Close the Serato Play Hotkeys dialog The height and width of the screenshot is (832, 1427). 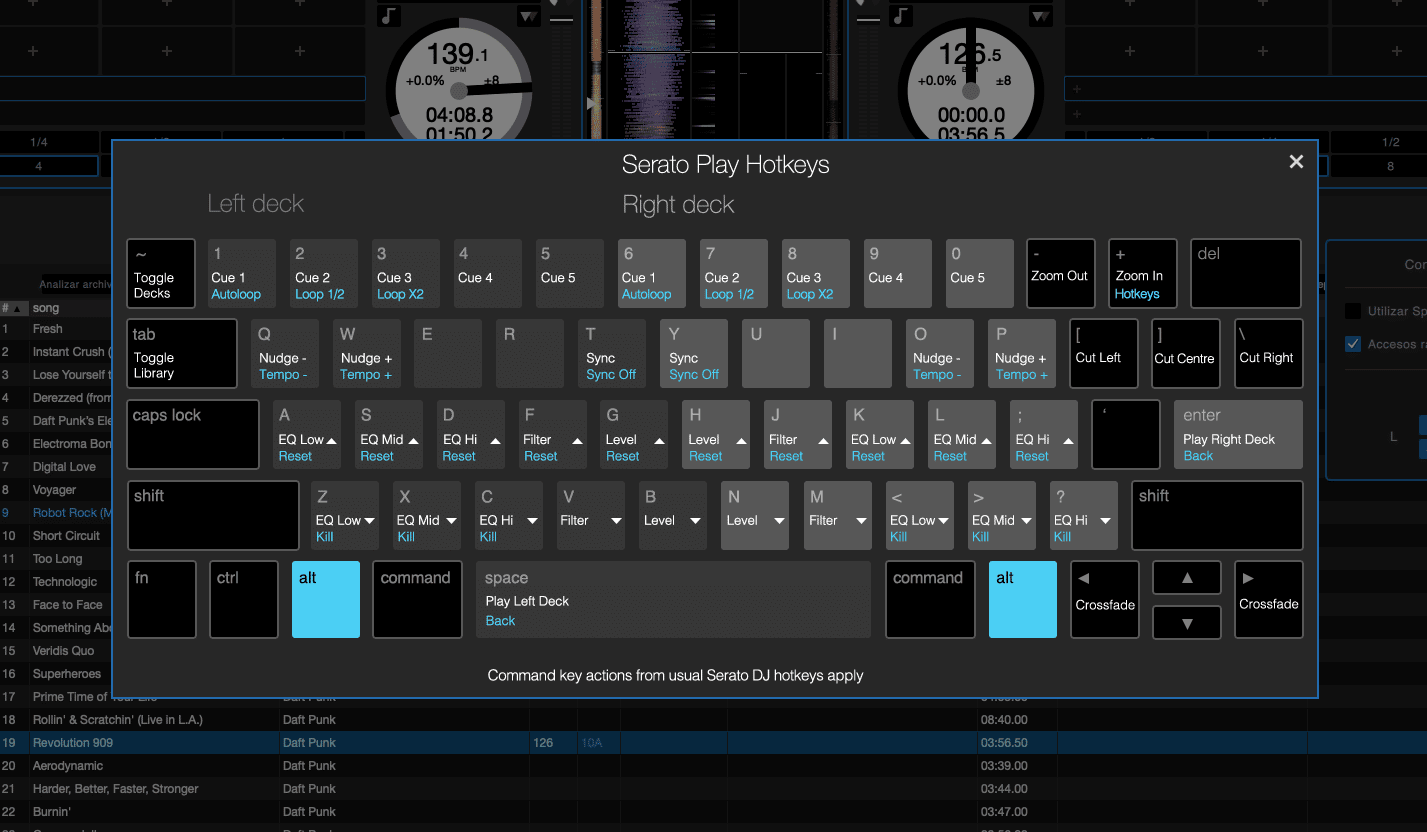pyautogui.click(x=1296, y=162)
